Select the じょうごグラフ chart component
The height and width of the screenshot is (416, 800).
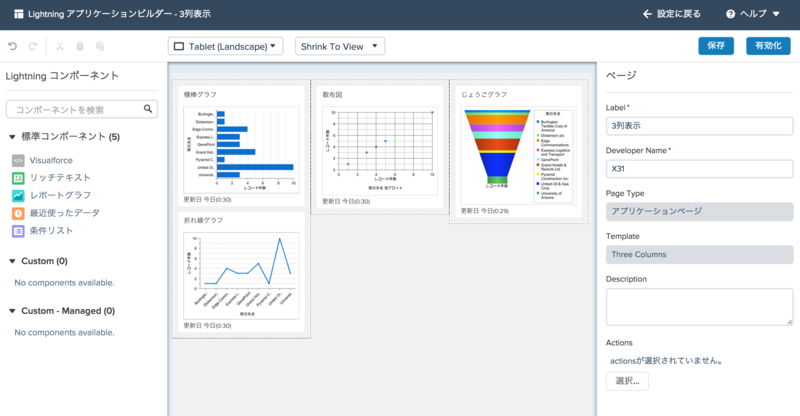[x=518, y=152]
